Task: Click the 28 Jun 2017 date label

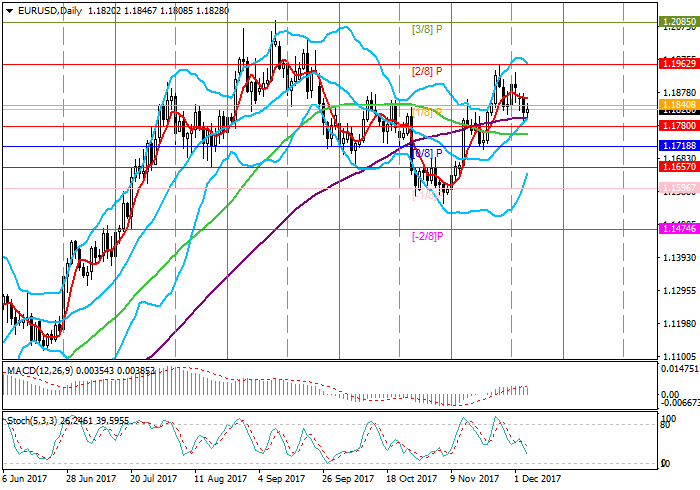Action: (x=91, y=479)
